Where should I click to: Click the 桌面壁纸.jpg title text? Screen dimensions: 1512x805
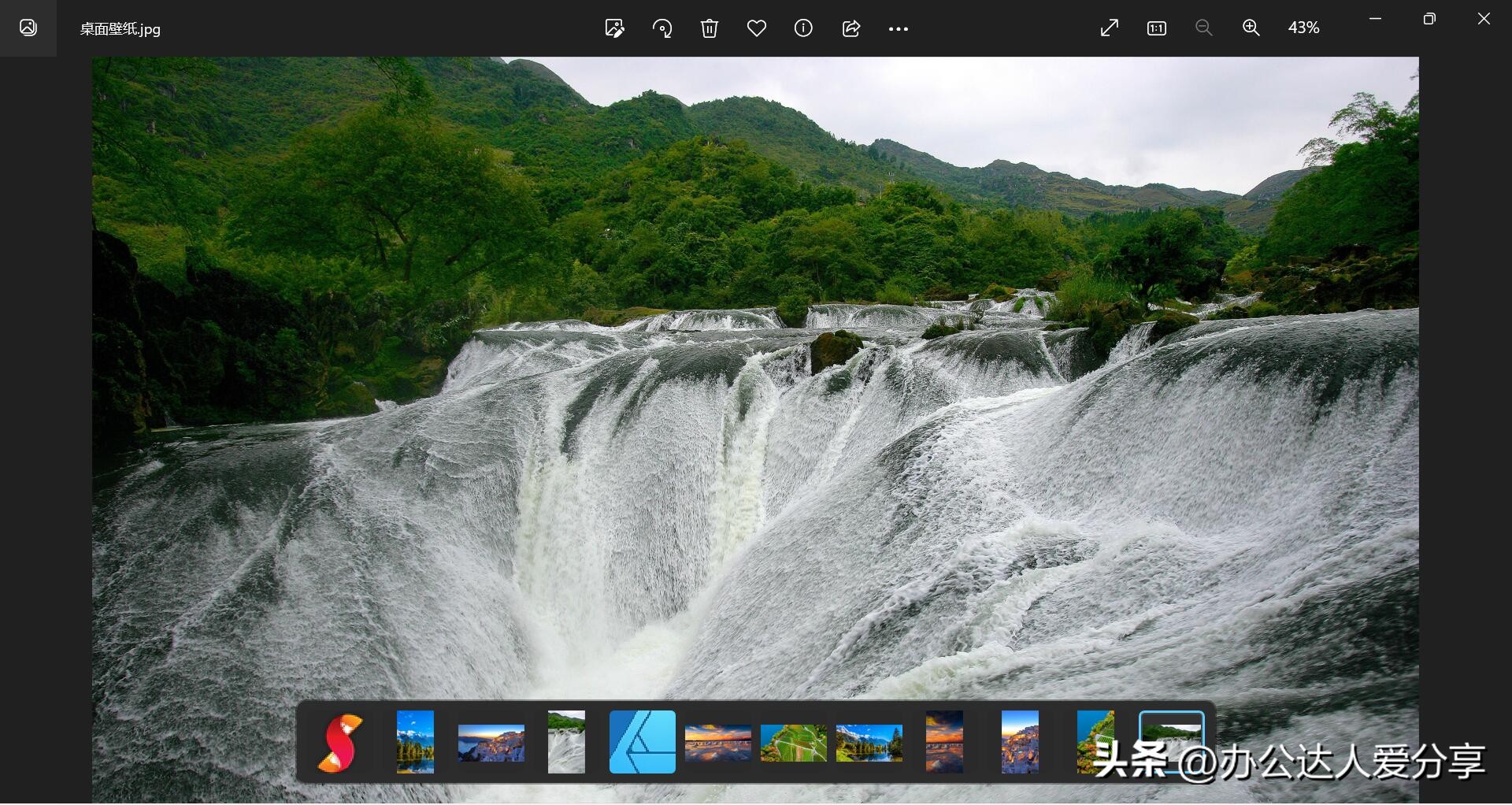point(118,29)
